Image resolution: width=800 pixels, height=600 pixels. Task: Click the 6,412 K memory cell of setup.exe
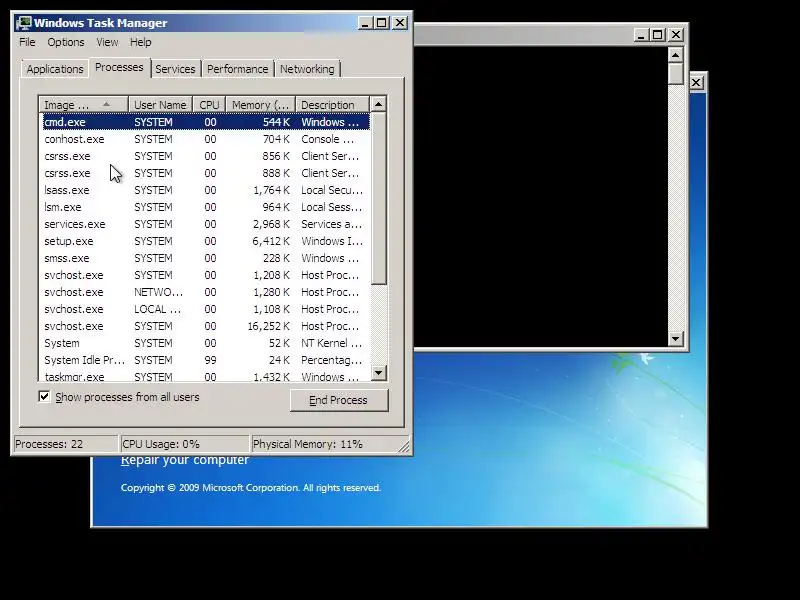coord(271,241)
